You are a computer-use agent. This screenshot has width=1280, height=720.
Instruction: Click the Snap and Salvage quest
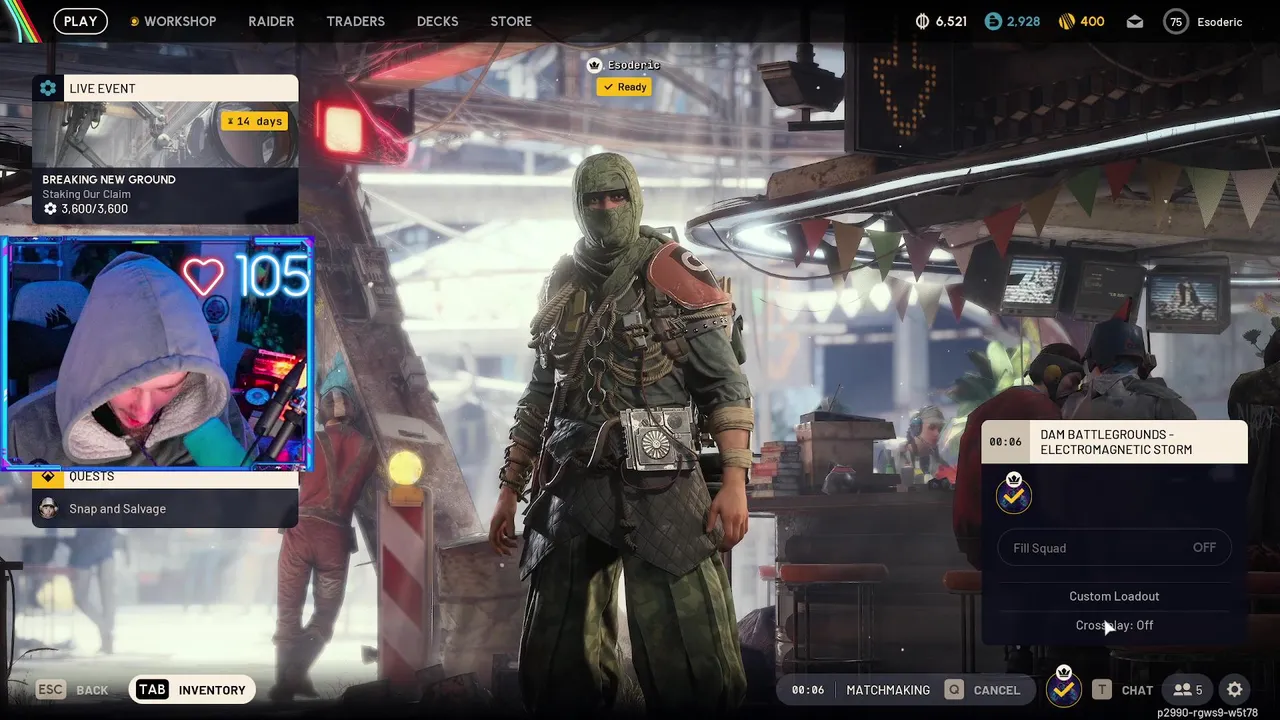pyautogui.click(x=165, y=509)
